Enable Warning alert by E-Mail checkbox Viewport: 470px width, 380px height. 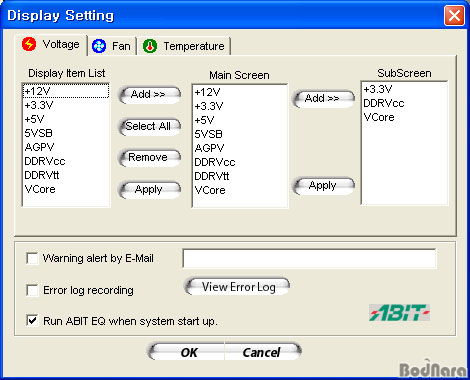[32, 258]
